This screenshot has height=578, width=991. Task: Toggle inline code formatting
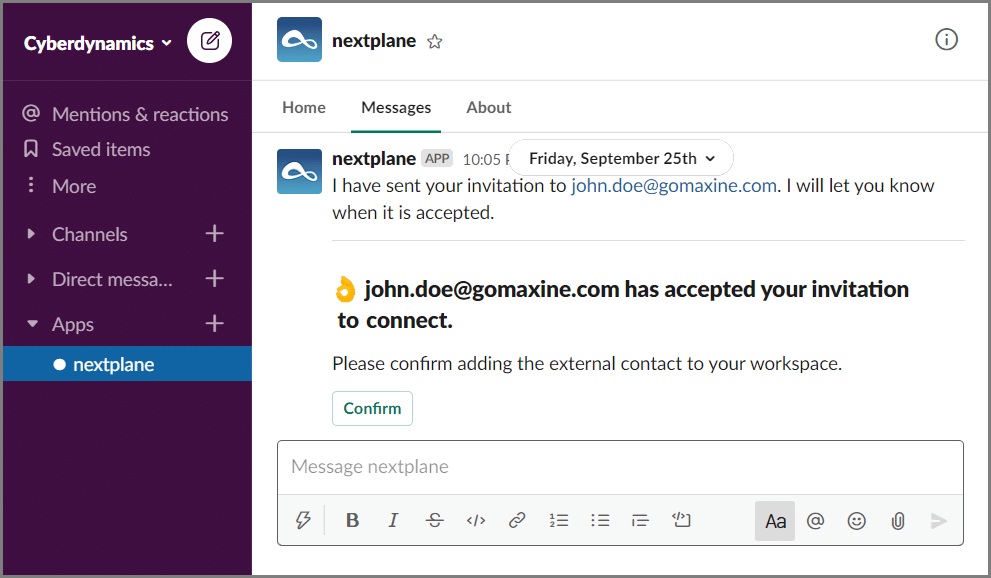(x=476, y=521)
